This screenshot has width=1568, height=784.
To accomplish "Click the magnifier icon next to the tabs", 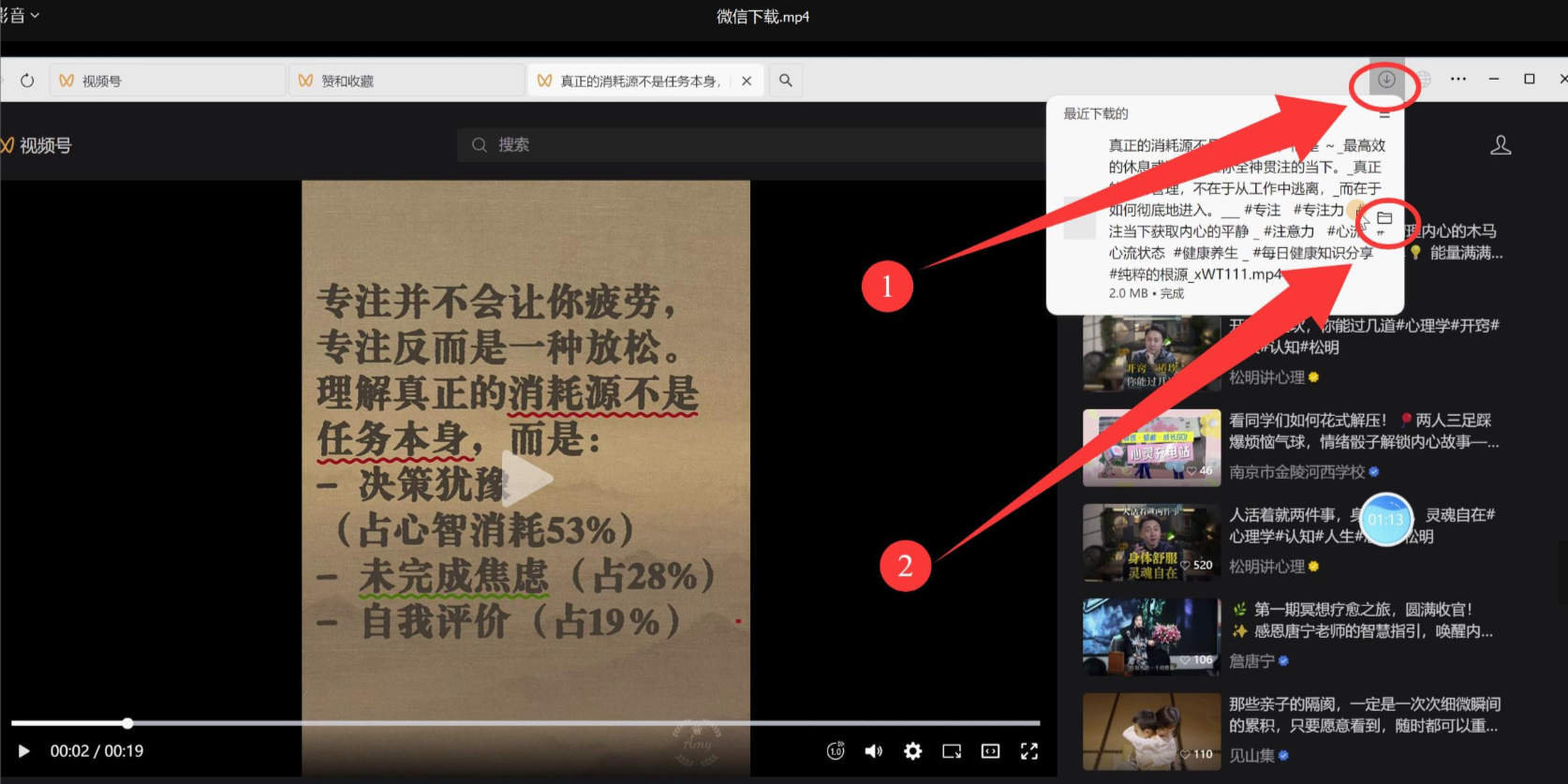I will tap(786, 81).
